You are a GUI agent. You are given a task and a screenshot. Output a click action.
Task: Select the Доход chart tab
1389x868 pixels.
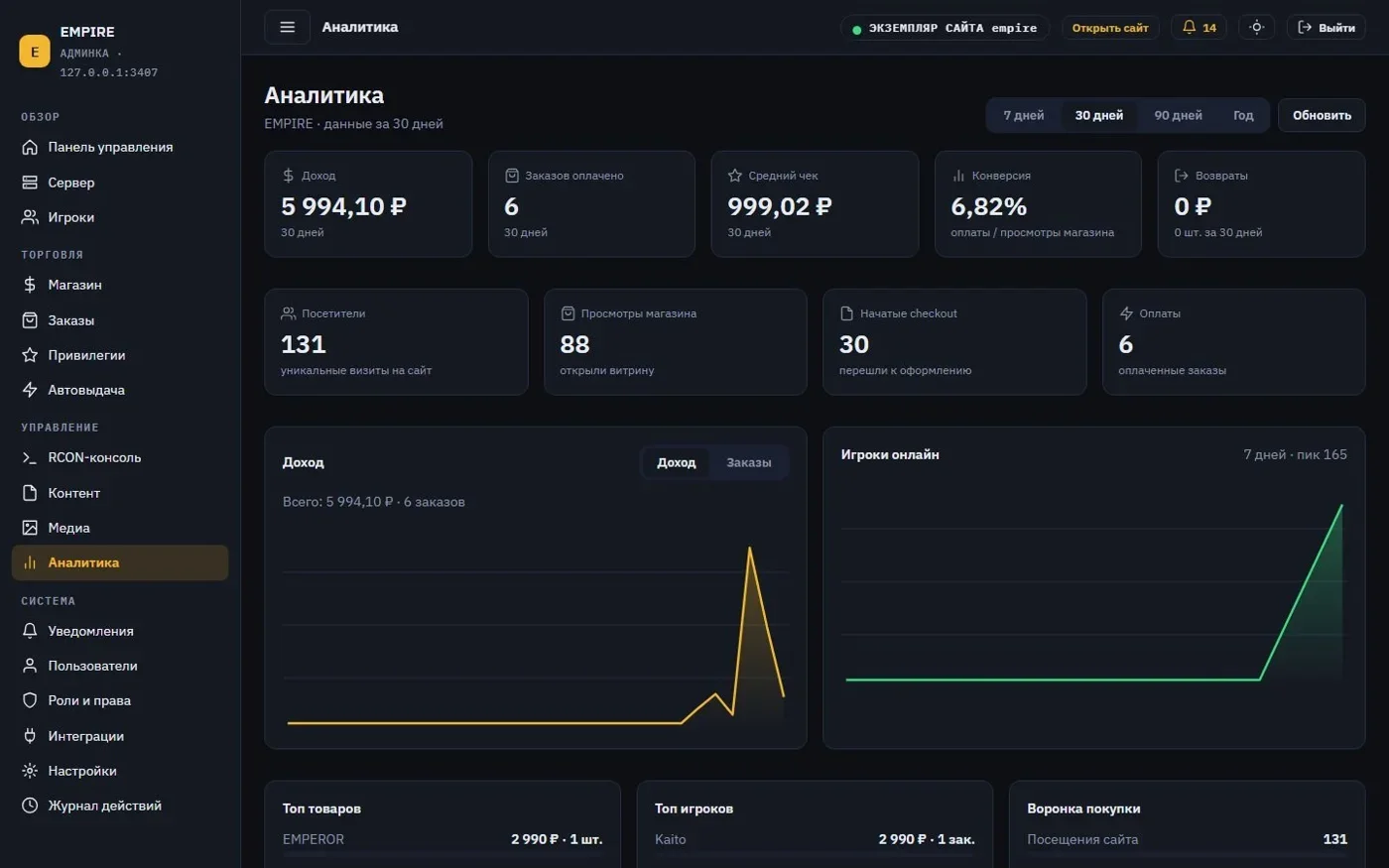coord(676,462)
